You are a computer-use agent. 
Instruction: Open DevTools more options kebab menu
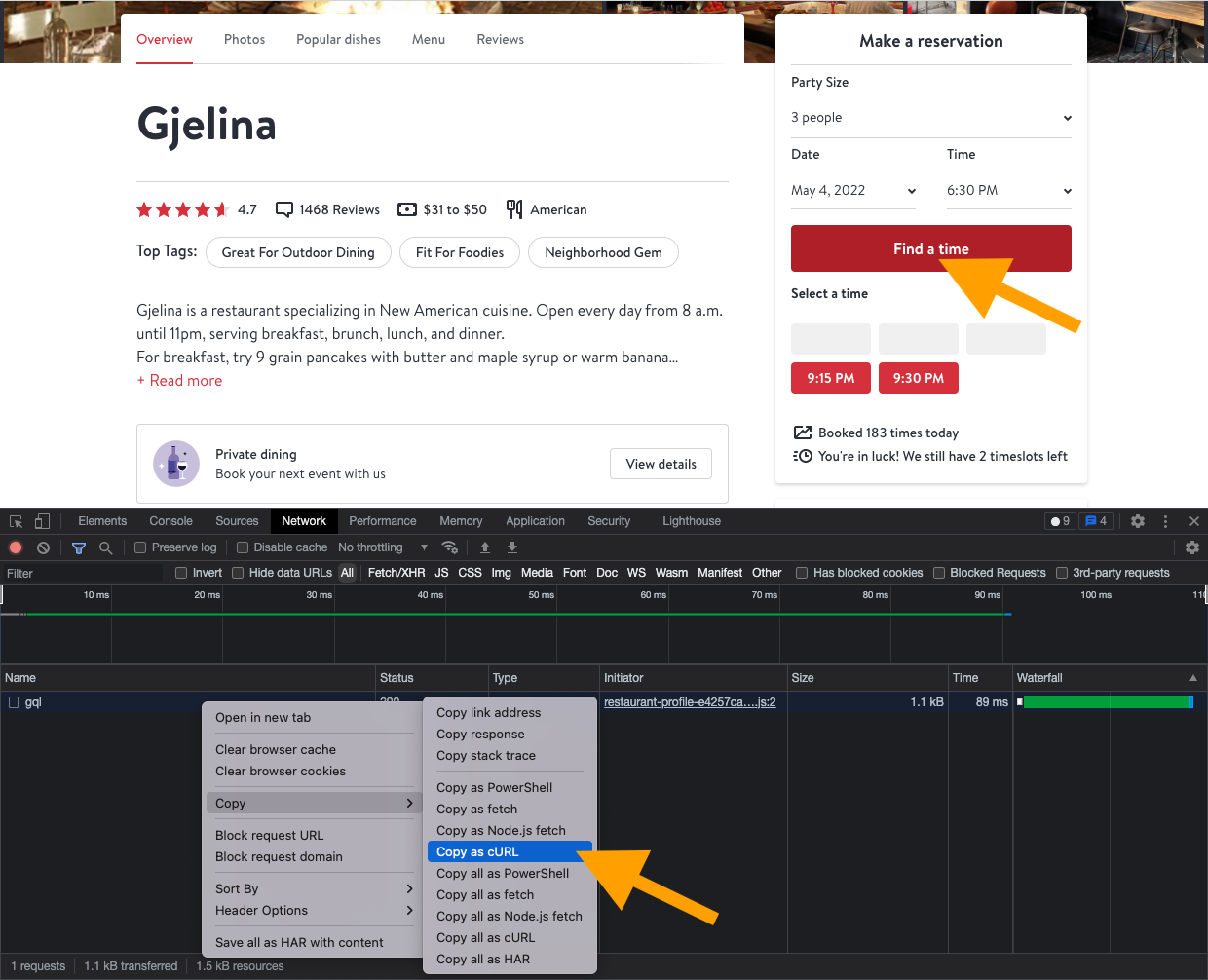click(x=1165, y=521)
